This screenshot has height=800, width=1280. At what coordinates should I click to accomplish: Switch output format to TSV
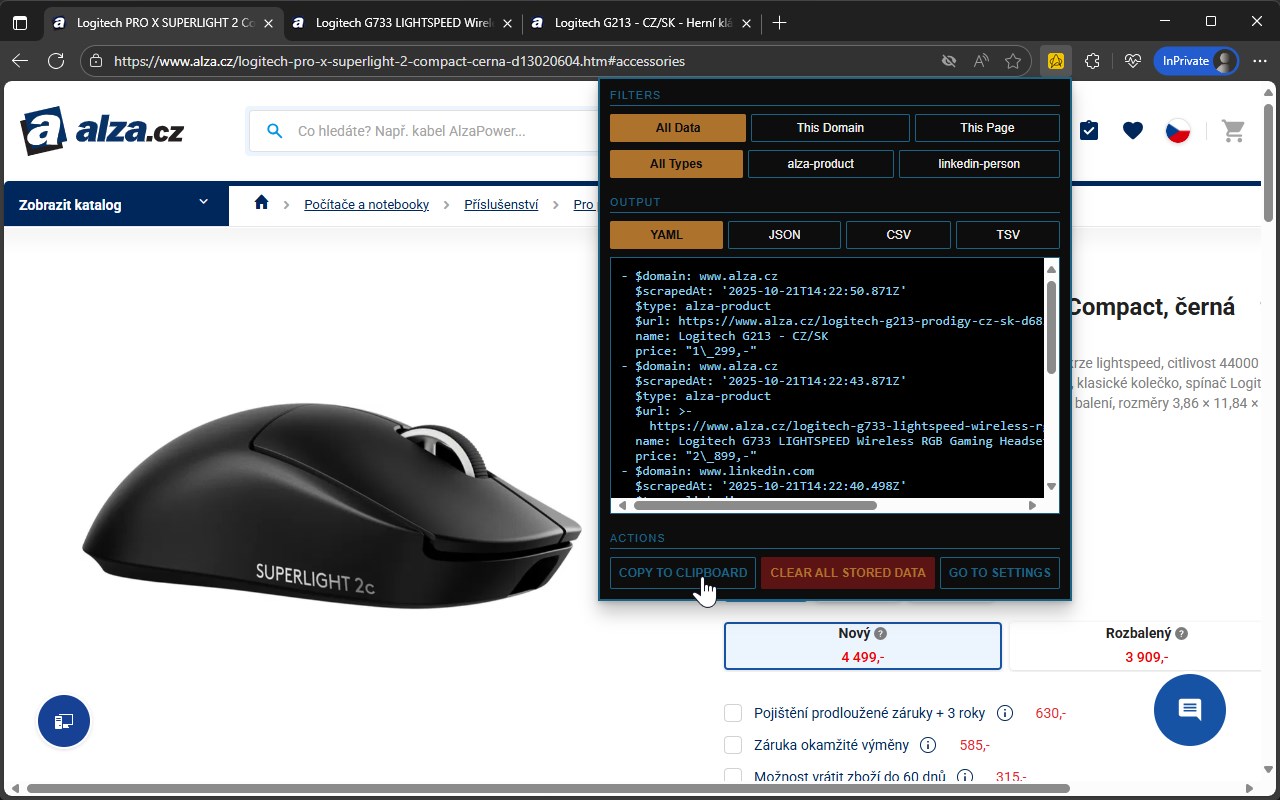[1008, 235]
